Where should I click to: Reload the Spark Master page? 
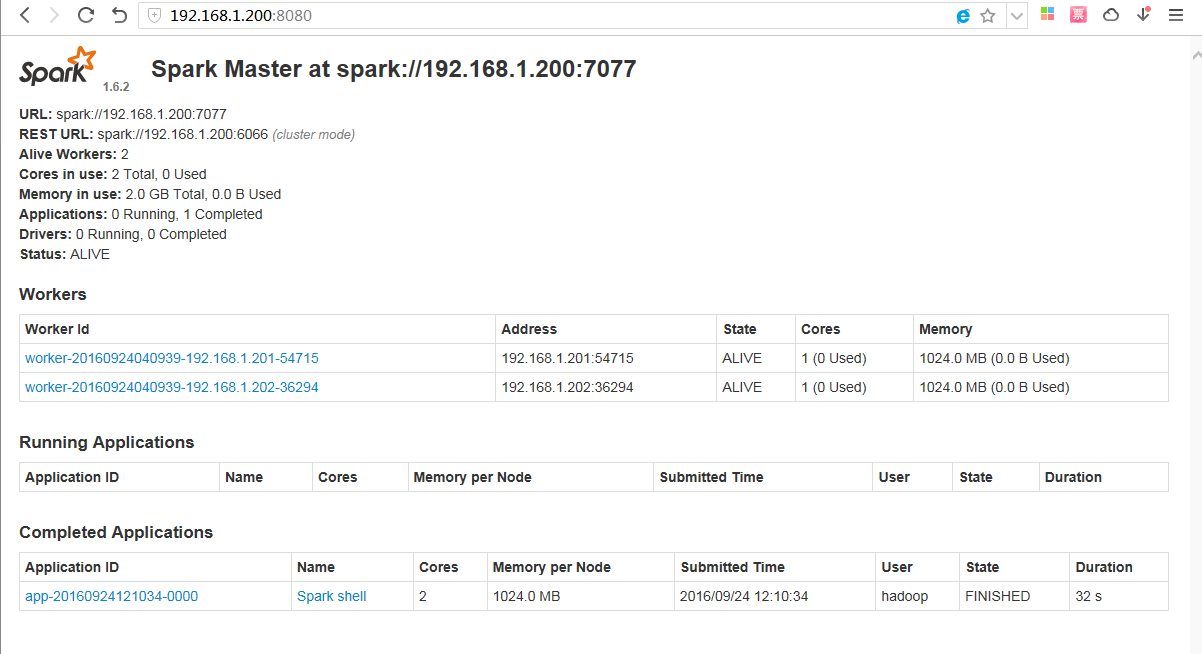tap(86, 15)
